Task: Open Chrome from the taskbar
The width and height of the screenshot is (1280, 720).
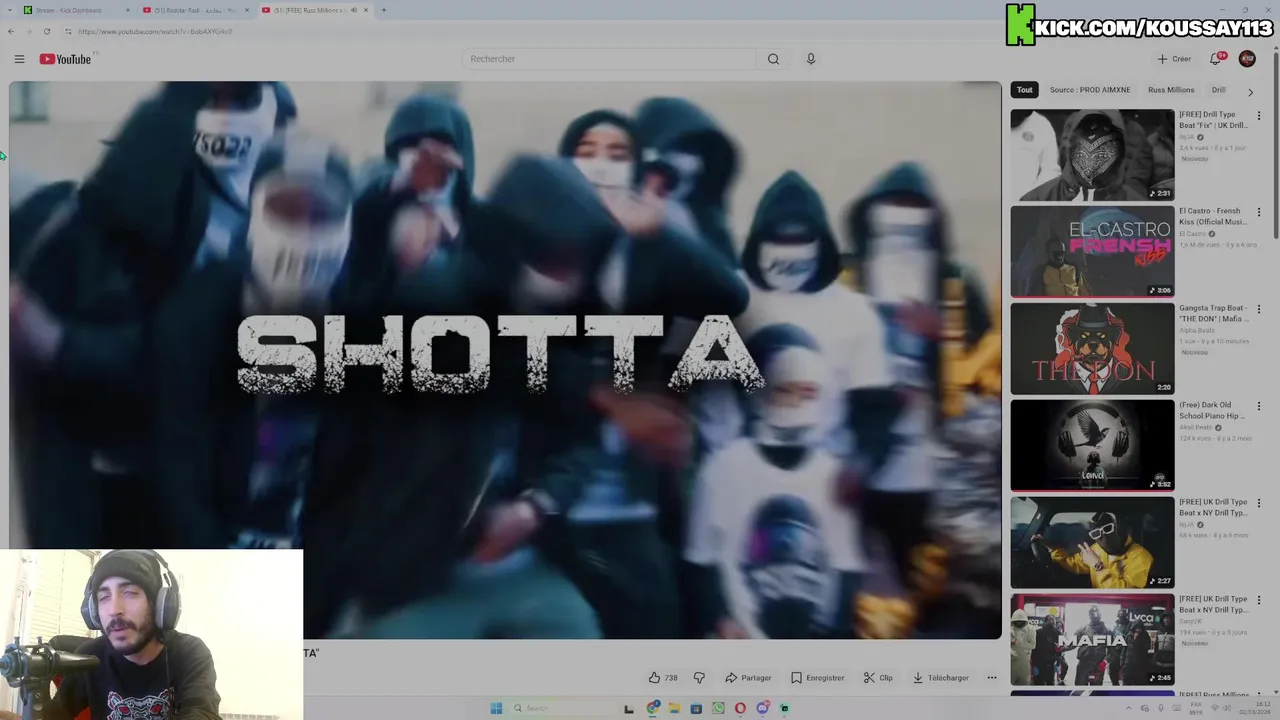Action: coord(653,708)
